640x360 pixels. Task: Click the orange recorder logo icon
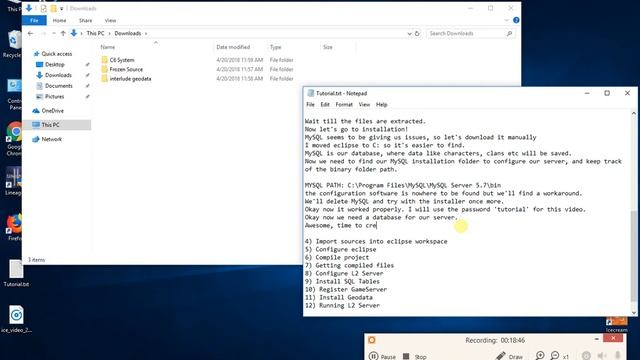click(371, 340)
